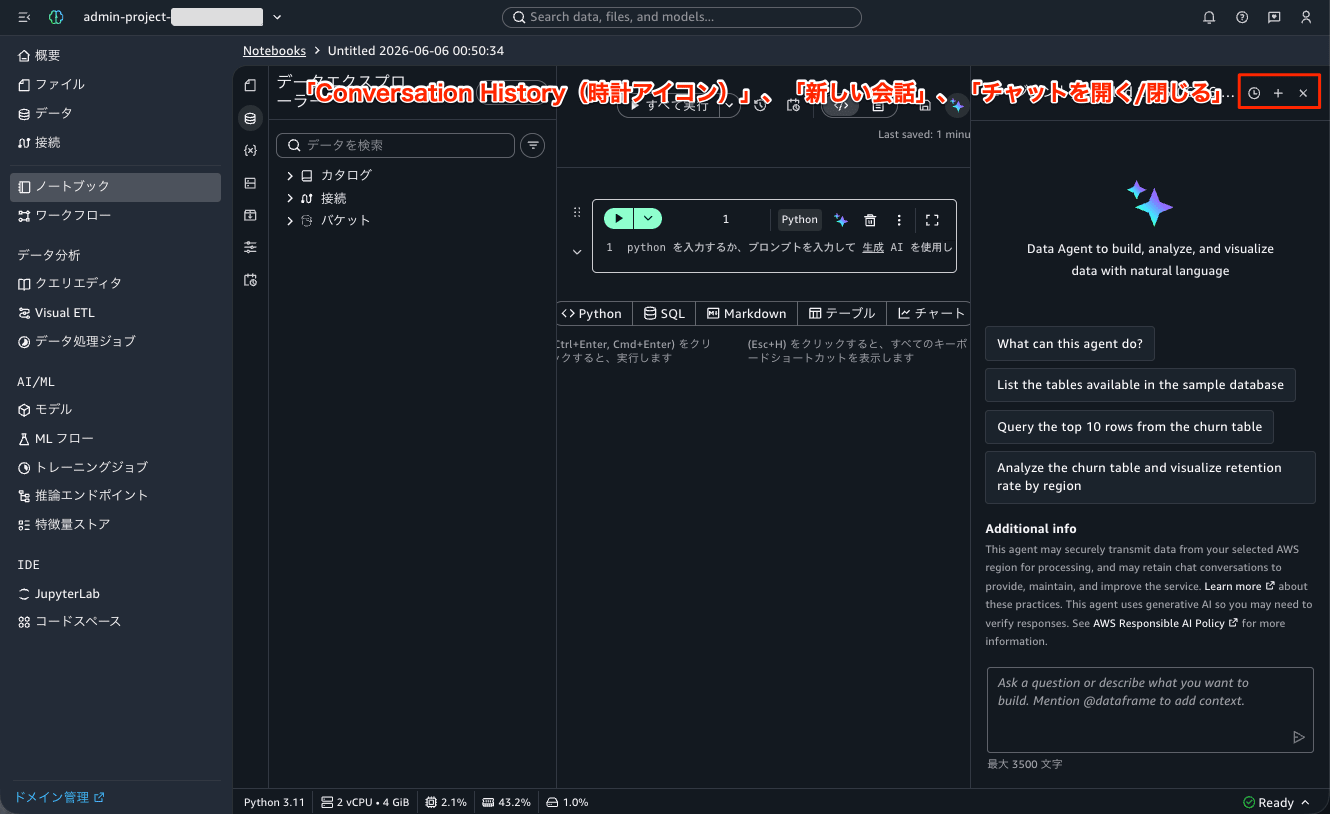Click List the tables available suggestion
This screenshot has width=1330, height=814.
coord(1140,385)
